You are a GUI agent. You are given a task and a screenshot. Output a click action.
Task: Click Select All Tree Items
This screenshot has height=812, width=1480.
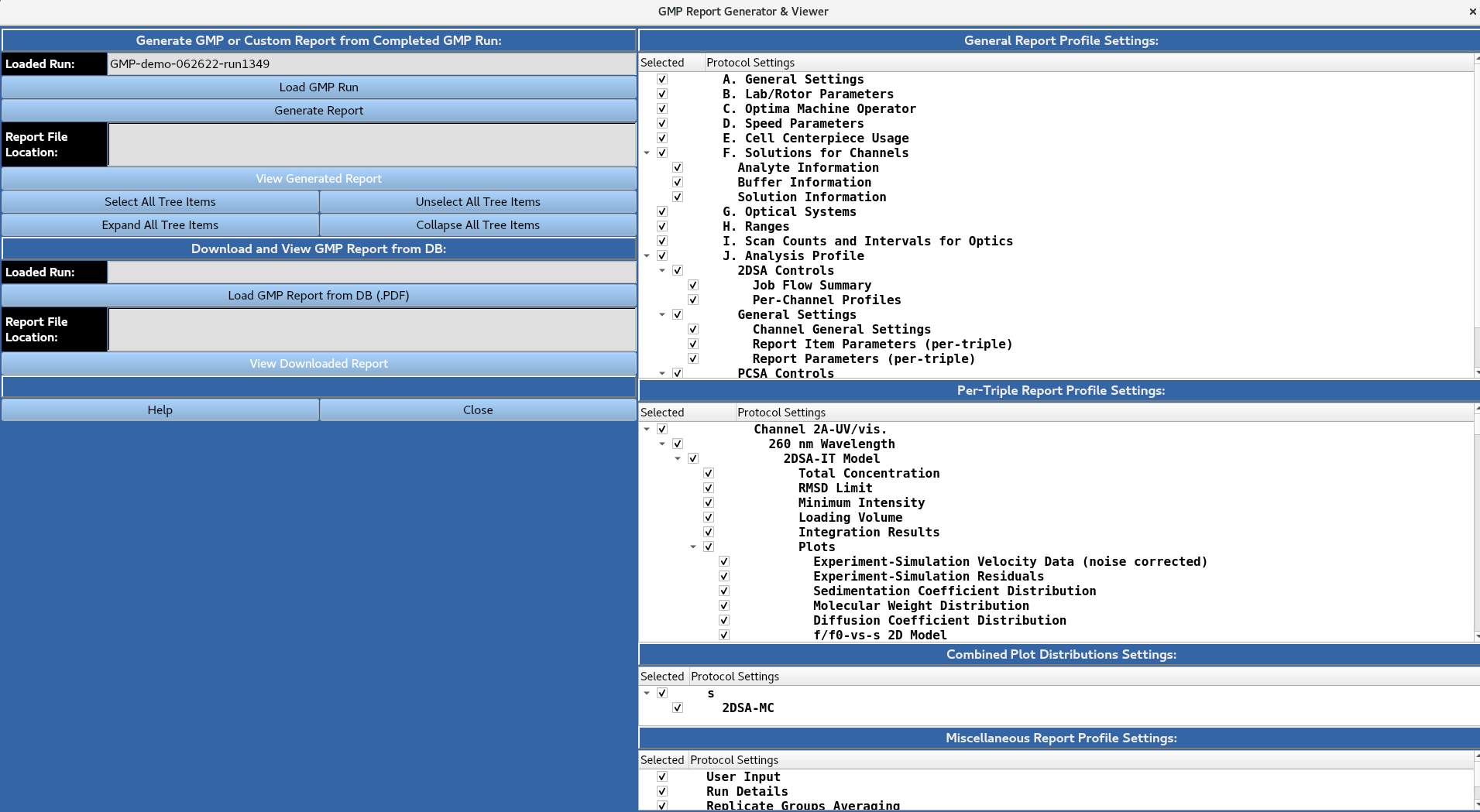click(x=160, y=201)
